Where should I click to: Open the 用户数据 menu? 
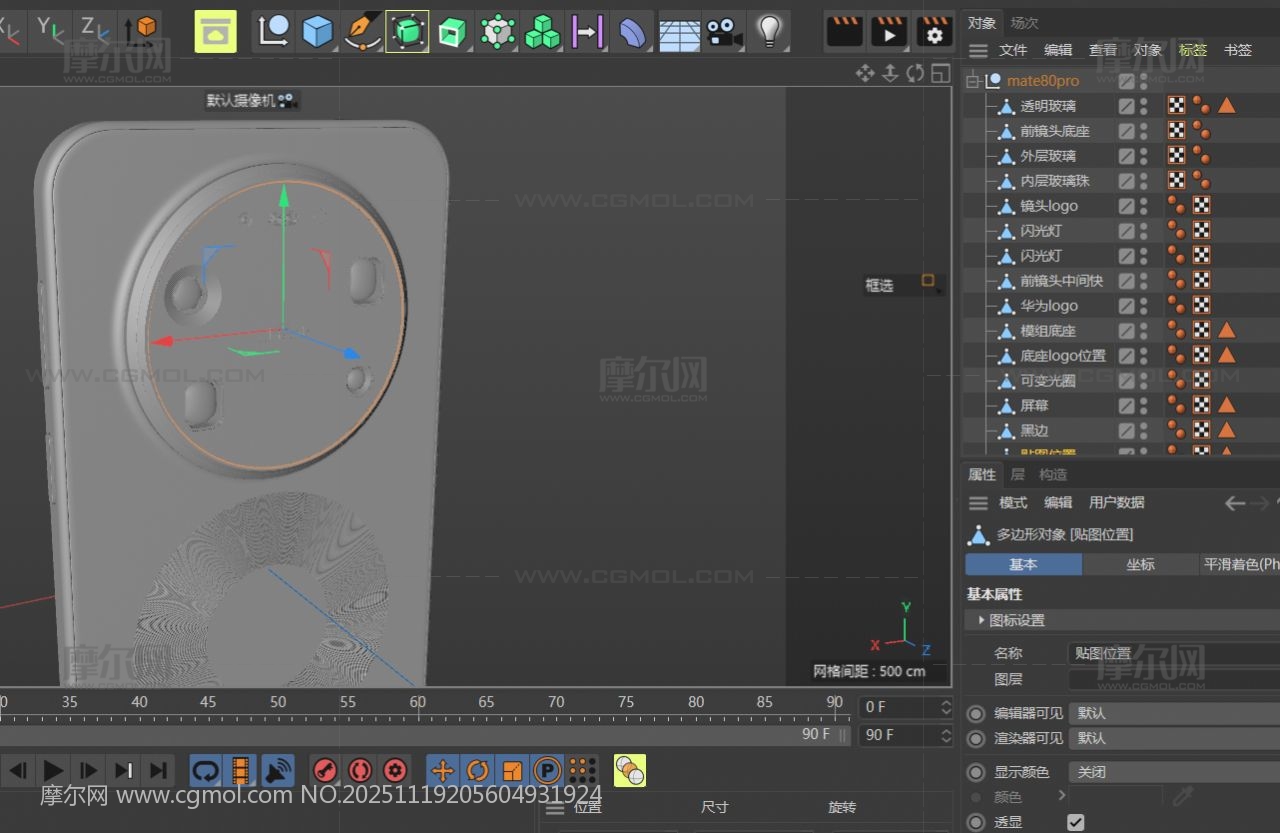click(1116, 502)
